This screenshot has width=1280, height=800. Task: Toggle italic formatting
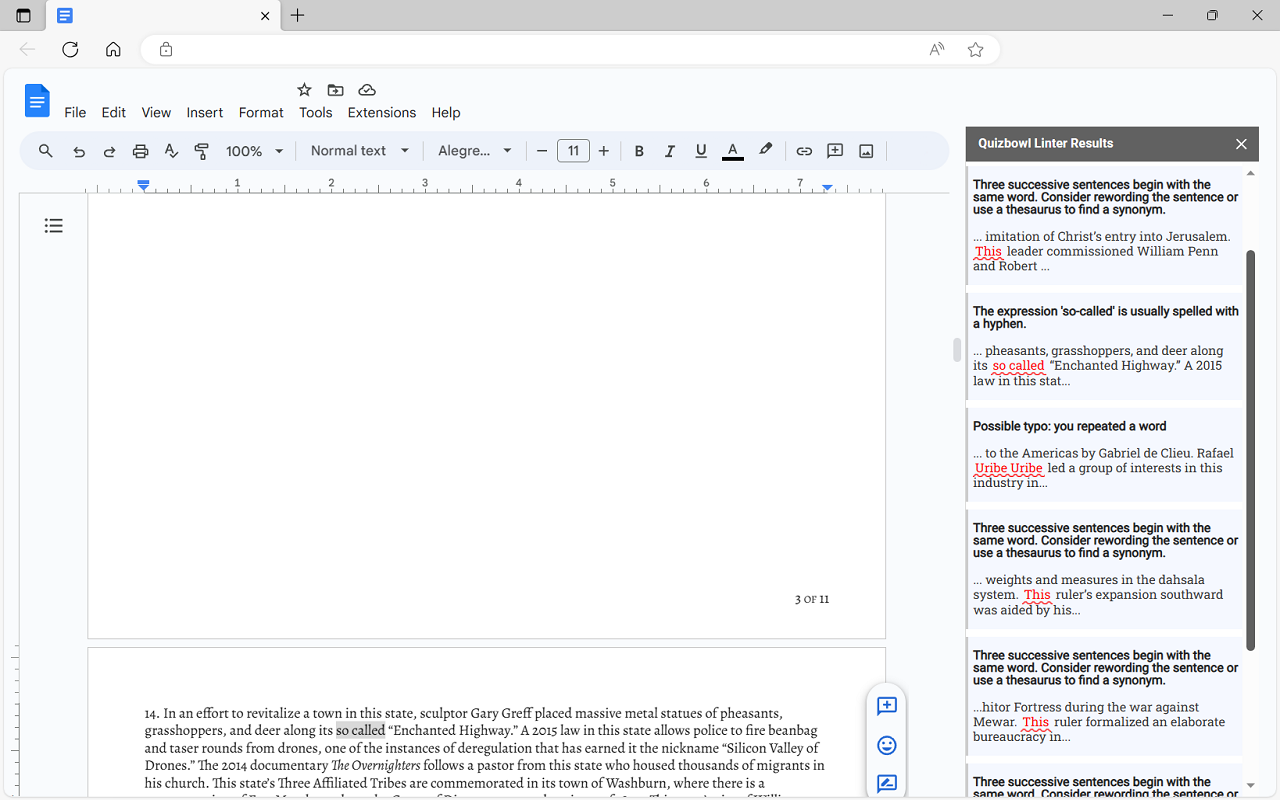point(670,151)
